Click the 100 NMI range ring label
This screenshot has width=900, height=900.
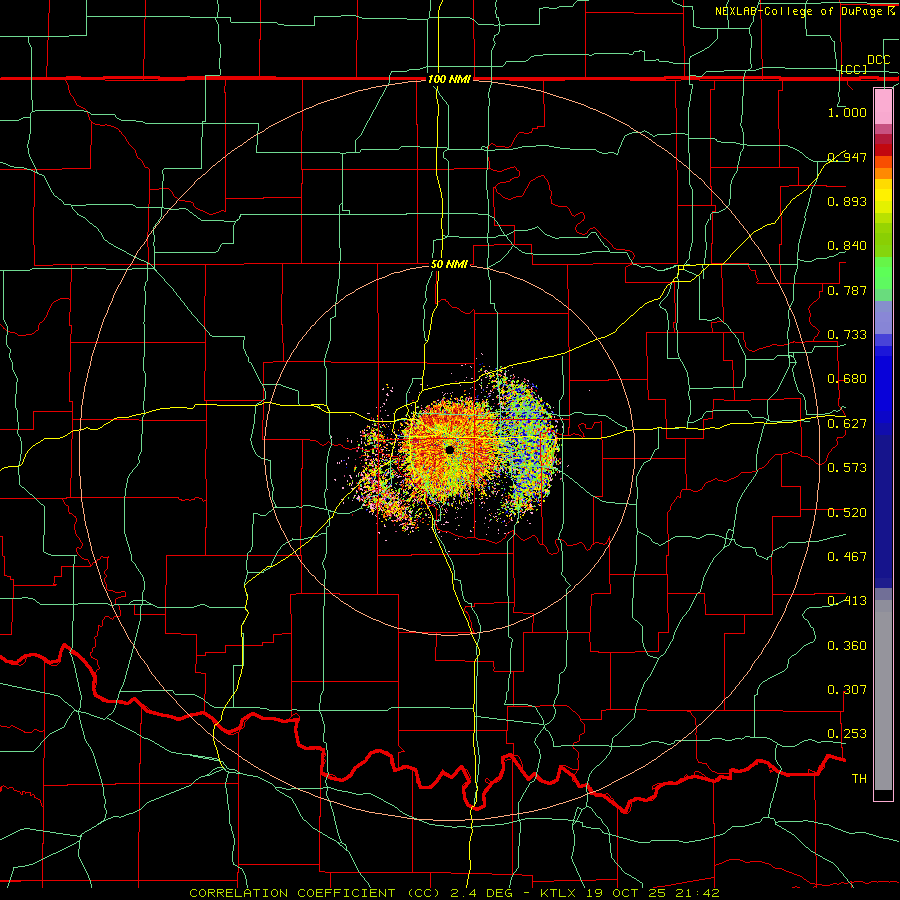coord(449,79)
